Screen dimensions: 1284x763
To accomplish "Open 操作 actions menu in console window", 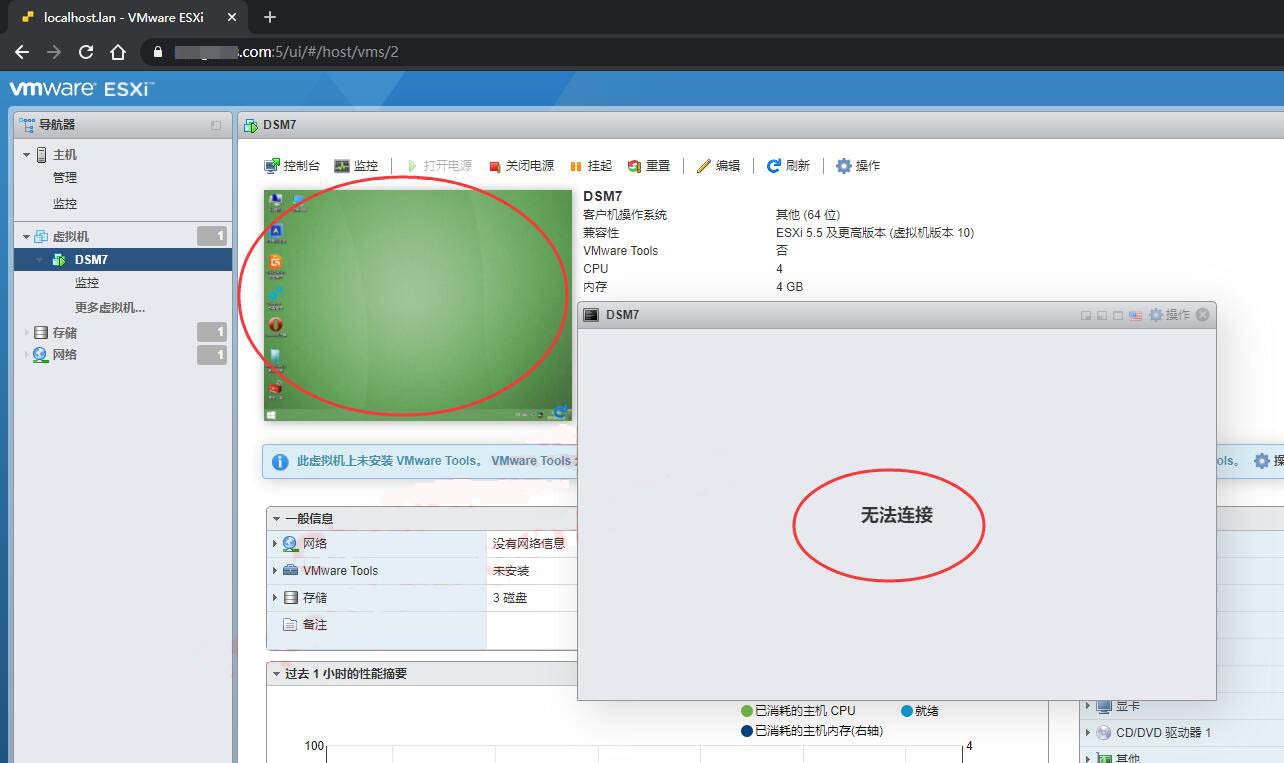I will click(x=1169, y=315).
